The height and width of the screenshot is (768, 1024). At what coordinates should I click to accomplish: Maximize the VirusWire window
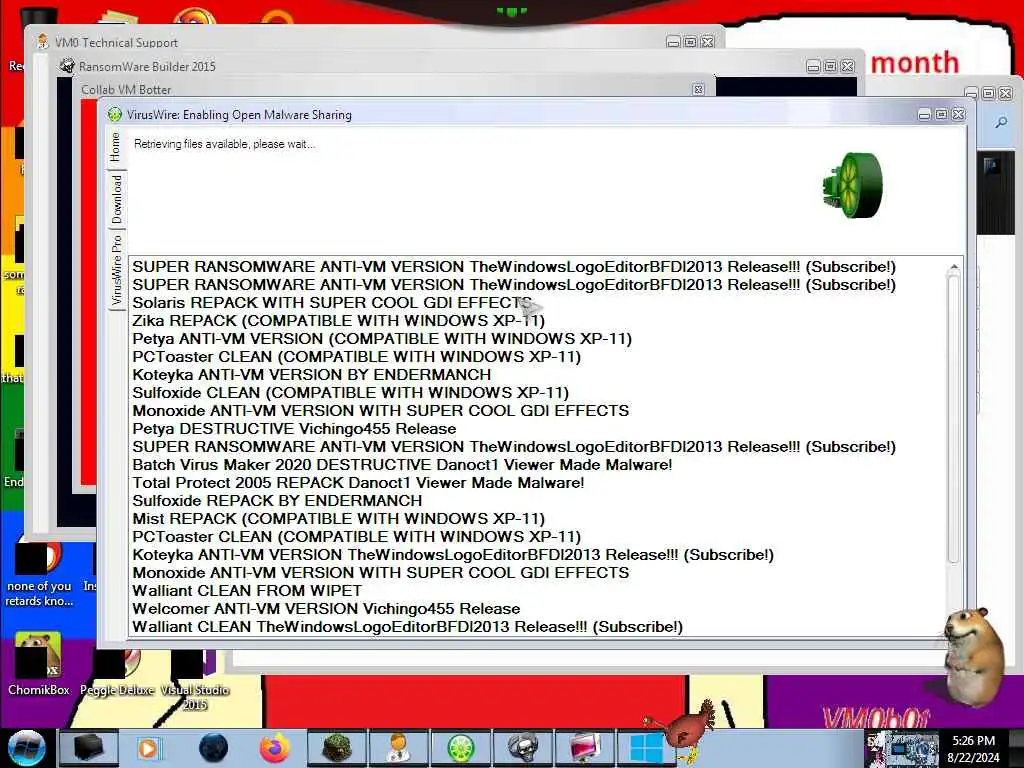(941, 114)
